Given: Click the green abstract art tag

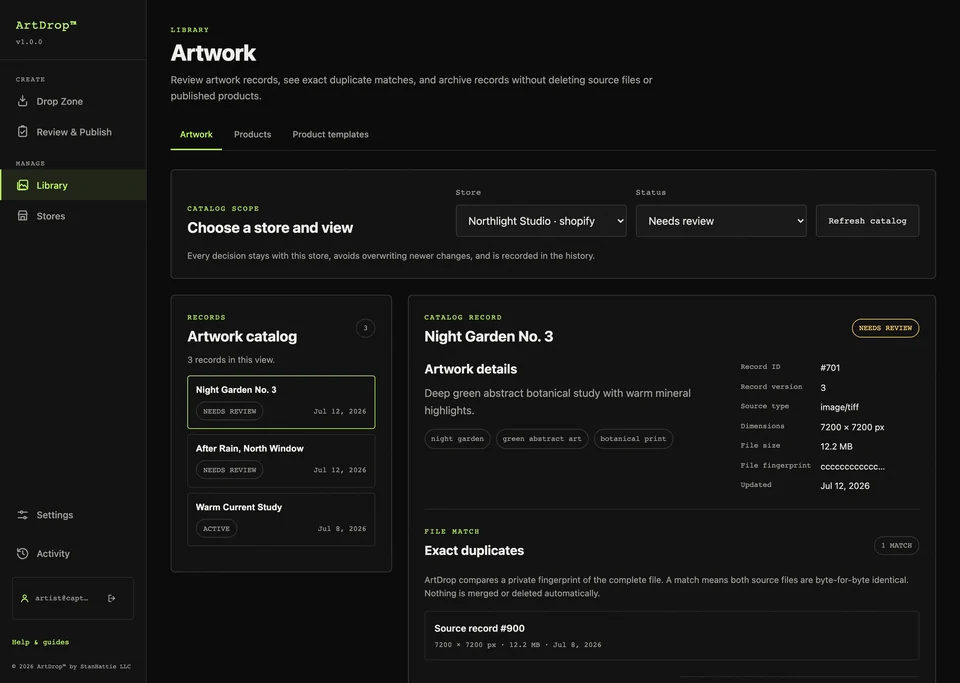Looking at the screenshot, I should point(542,439).
